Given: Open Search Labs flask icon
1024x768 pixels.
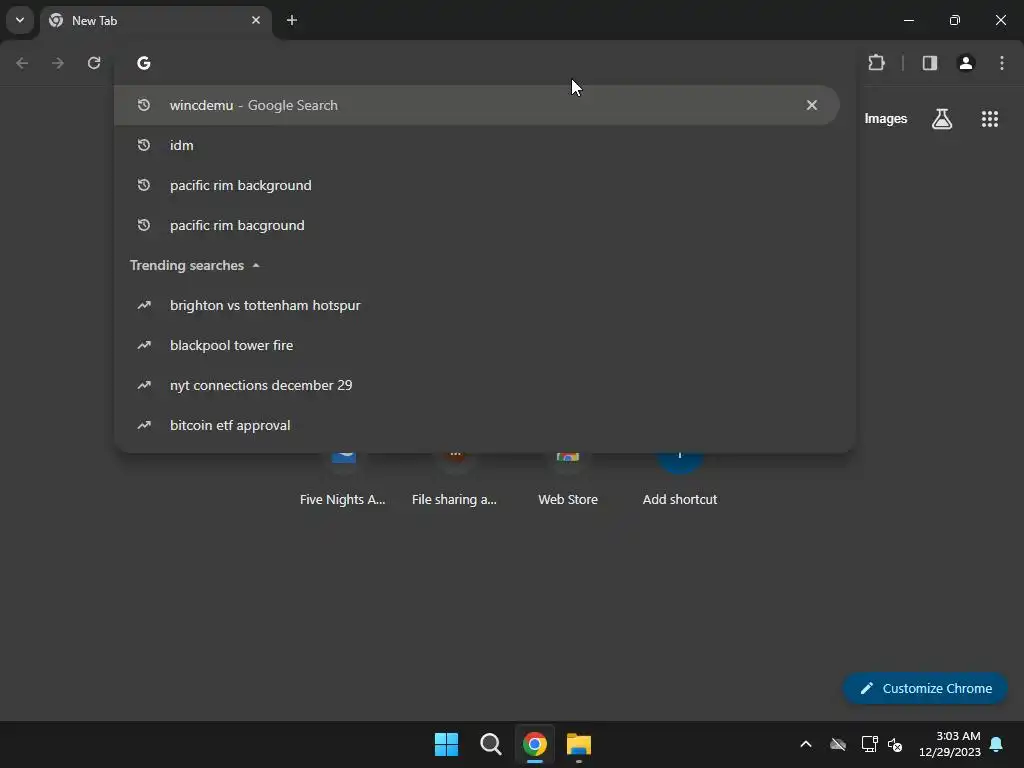Looking at the screenshot, I should 942,119.
